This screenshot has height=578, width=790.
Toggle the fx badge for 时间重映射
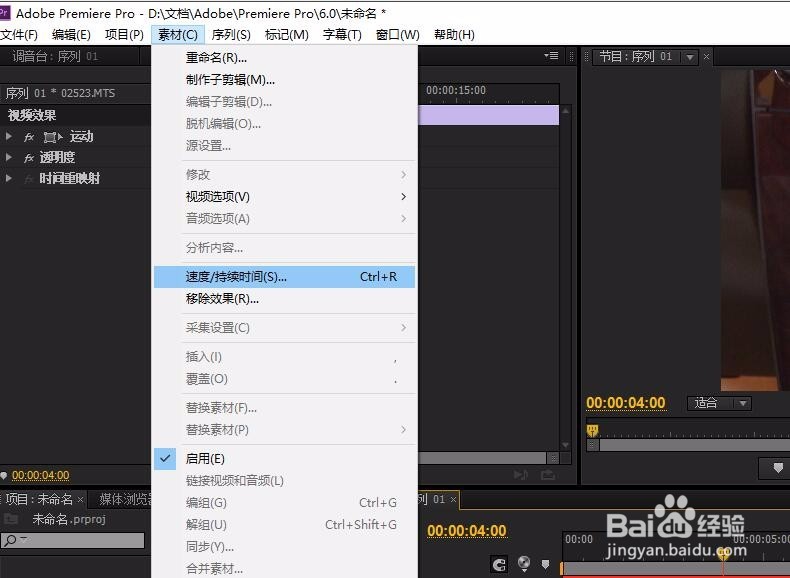29,178
